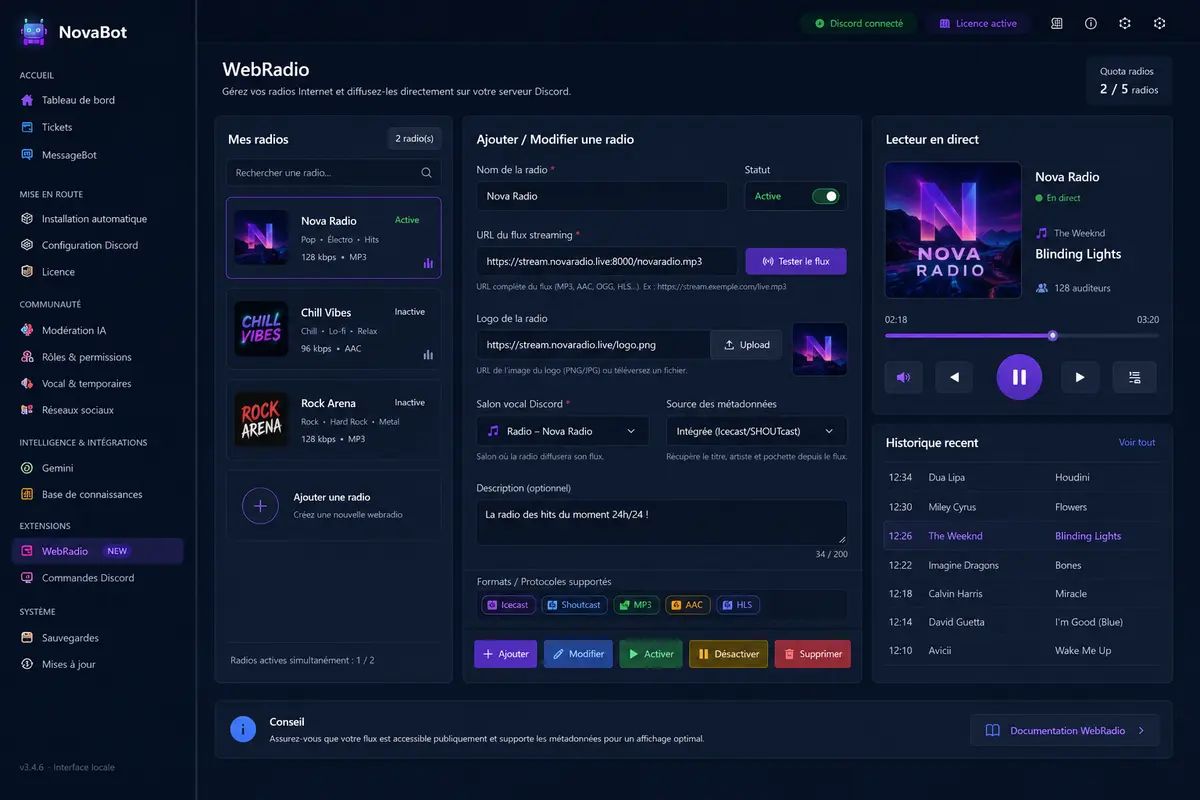Select the Dua Lipa Houdini history row

pos(1022,478)
